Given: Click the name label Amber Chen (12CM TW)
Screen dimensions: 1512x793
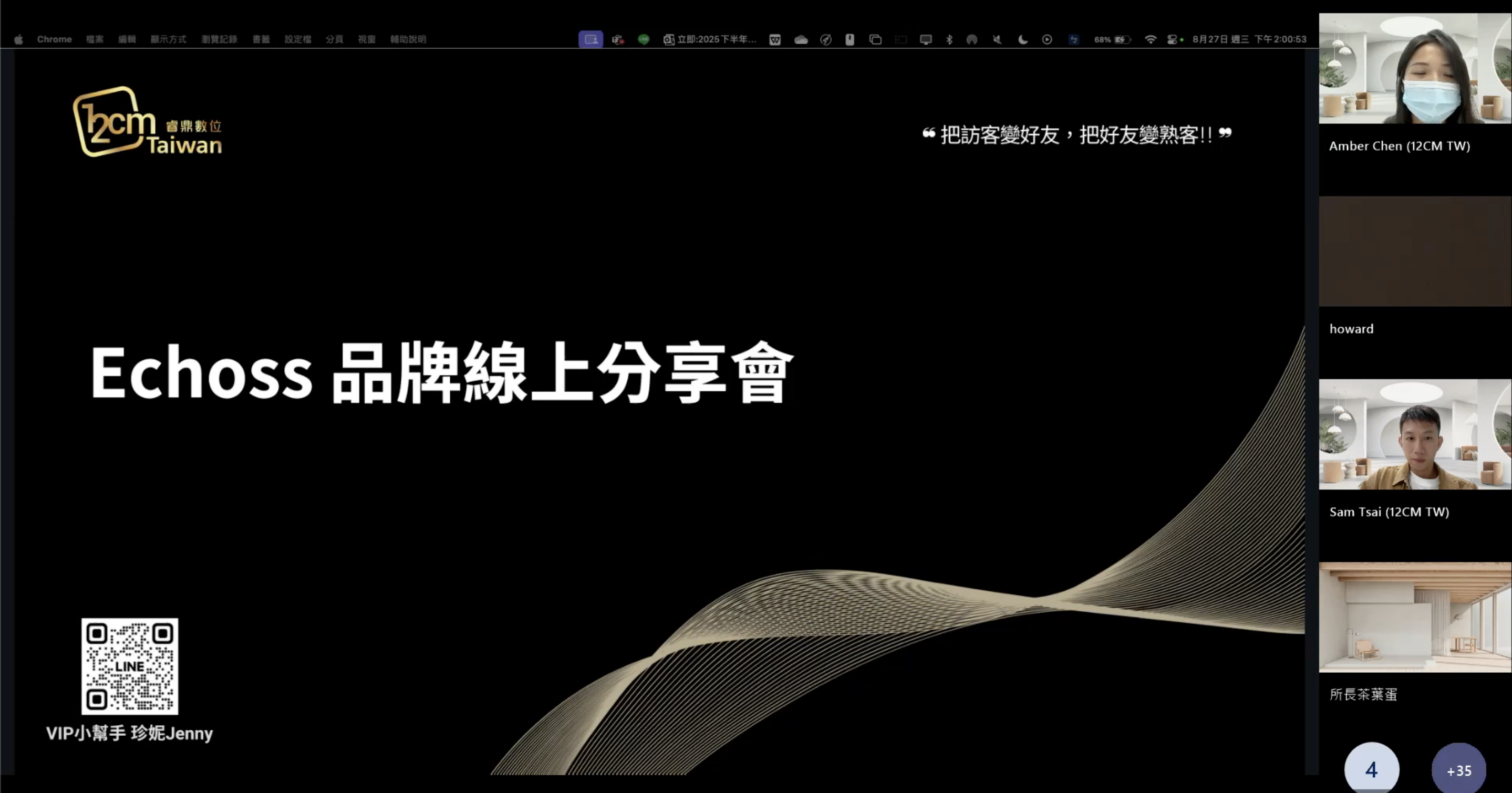Looking at the screenshot, I should (1399, 146).
